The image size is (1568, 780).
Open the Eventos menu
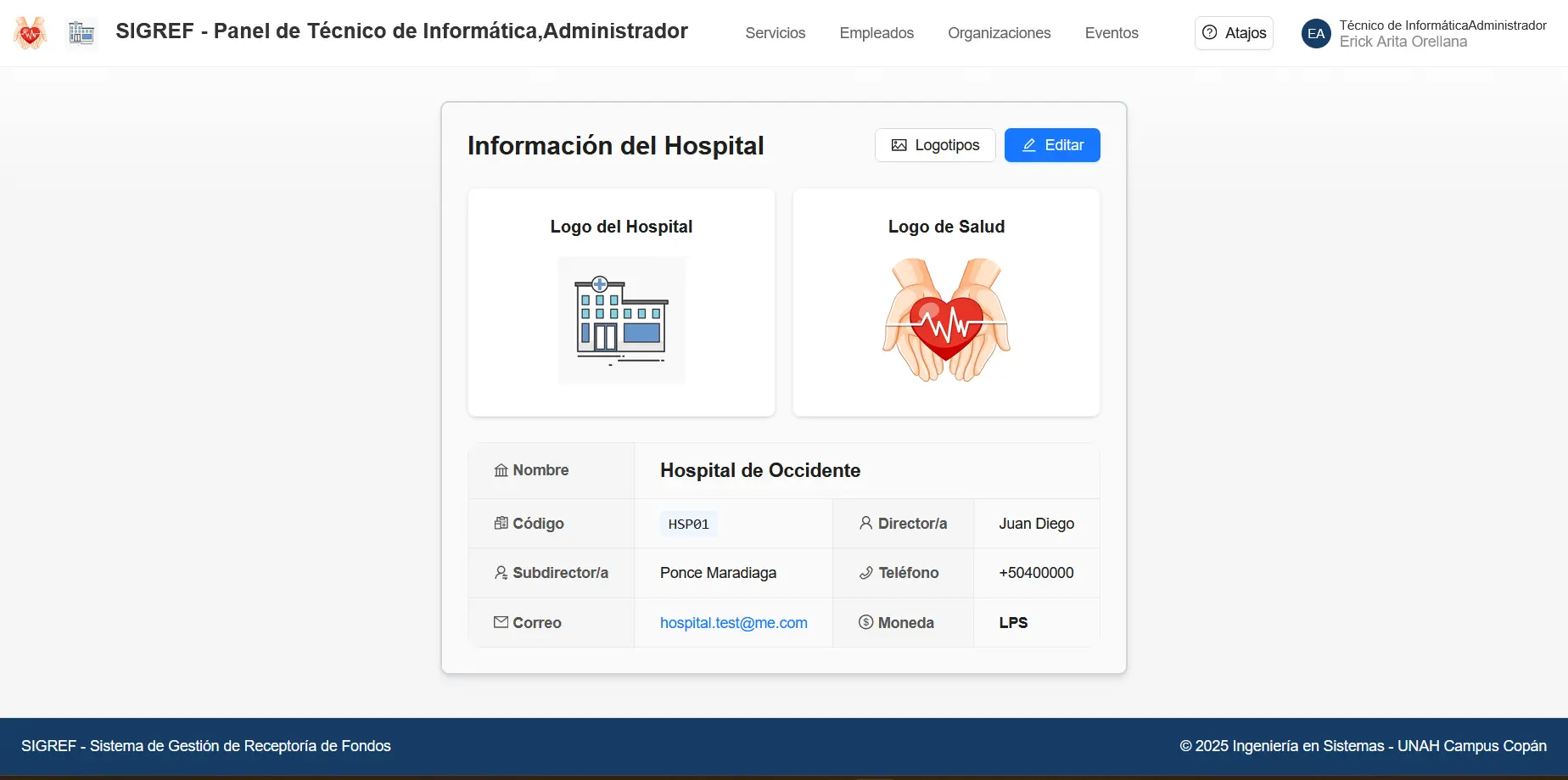(x=1112, y=33)
